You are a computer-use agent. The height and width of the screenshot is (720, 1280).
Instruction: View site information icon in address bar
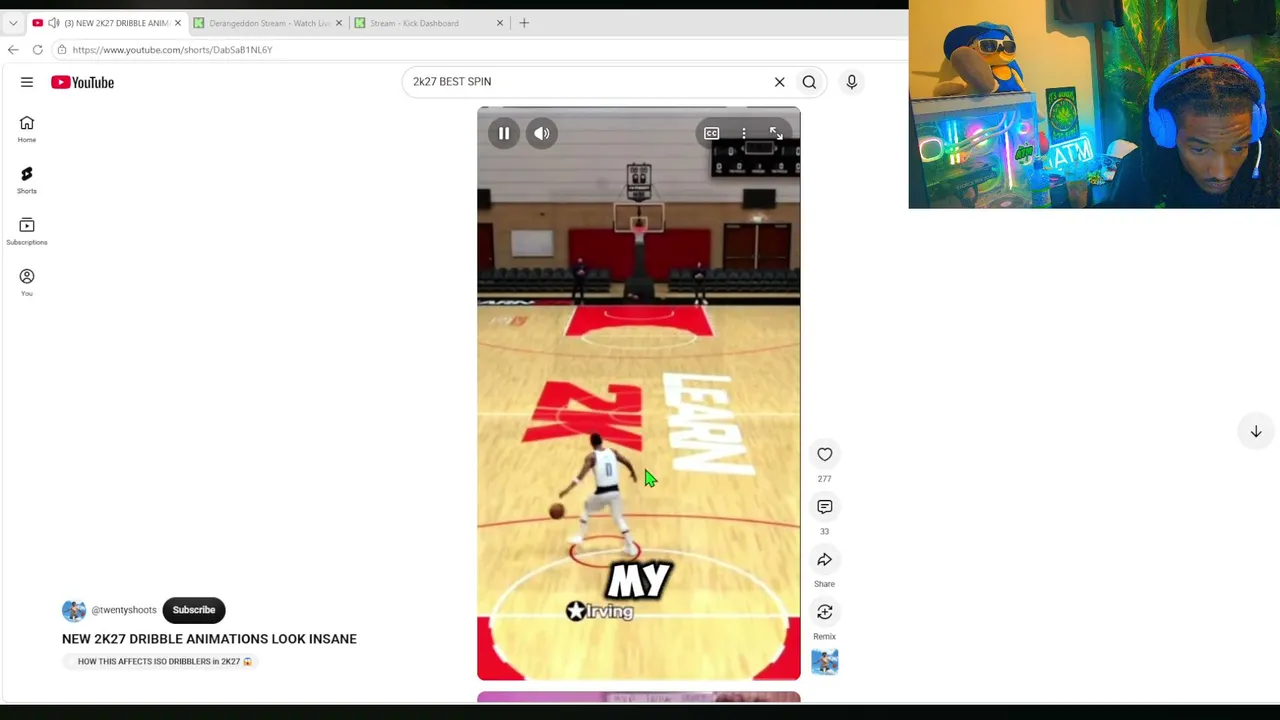click(62, 50)
